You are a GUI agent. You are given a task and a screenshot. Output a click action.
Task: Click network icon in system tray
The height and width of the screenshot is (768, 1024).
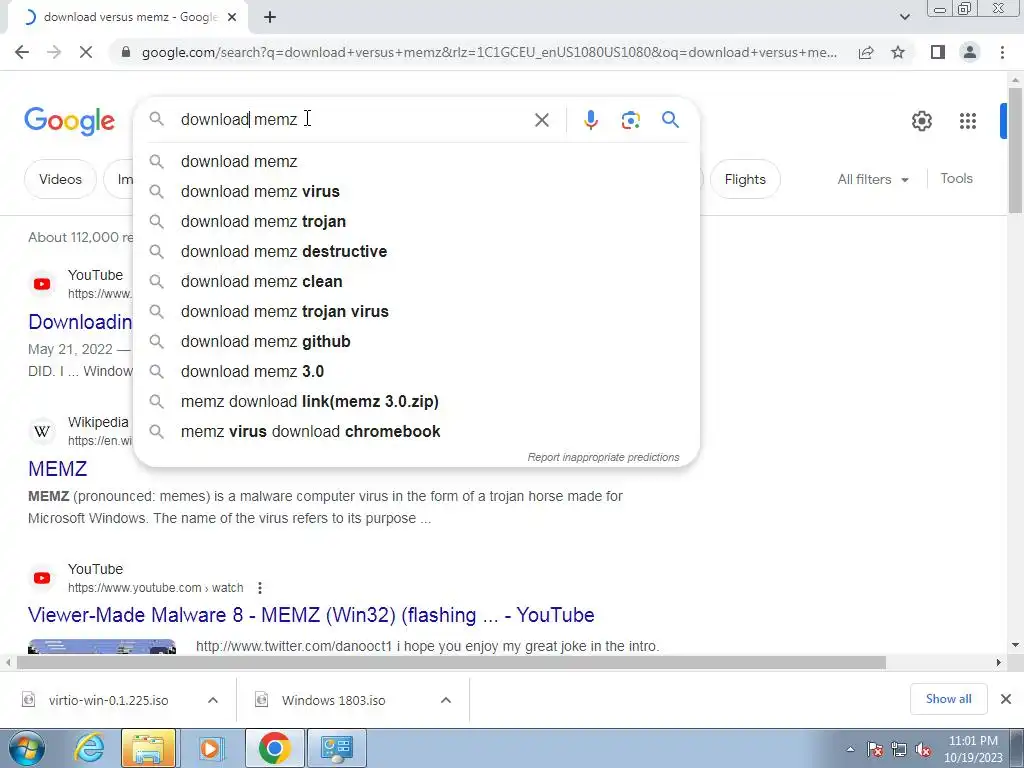(x=899, y=750)
